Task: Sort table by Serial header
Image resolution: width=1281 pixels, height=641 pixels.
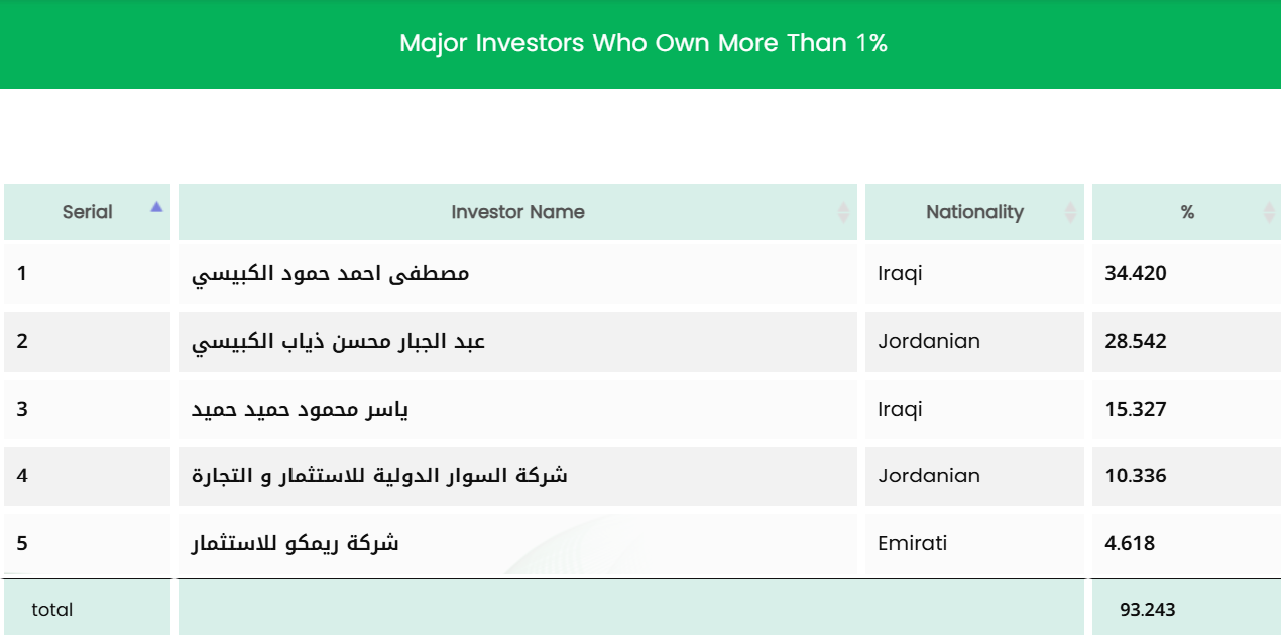Action: [x=88, y=212]
